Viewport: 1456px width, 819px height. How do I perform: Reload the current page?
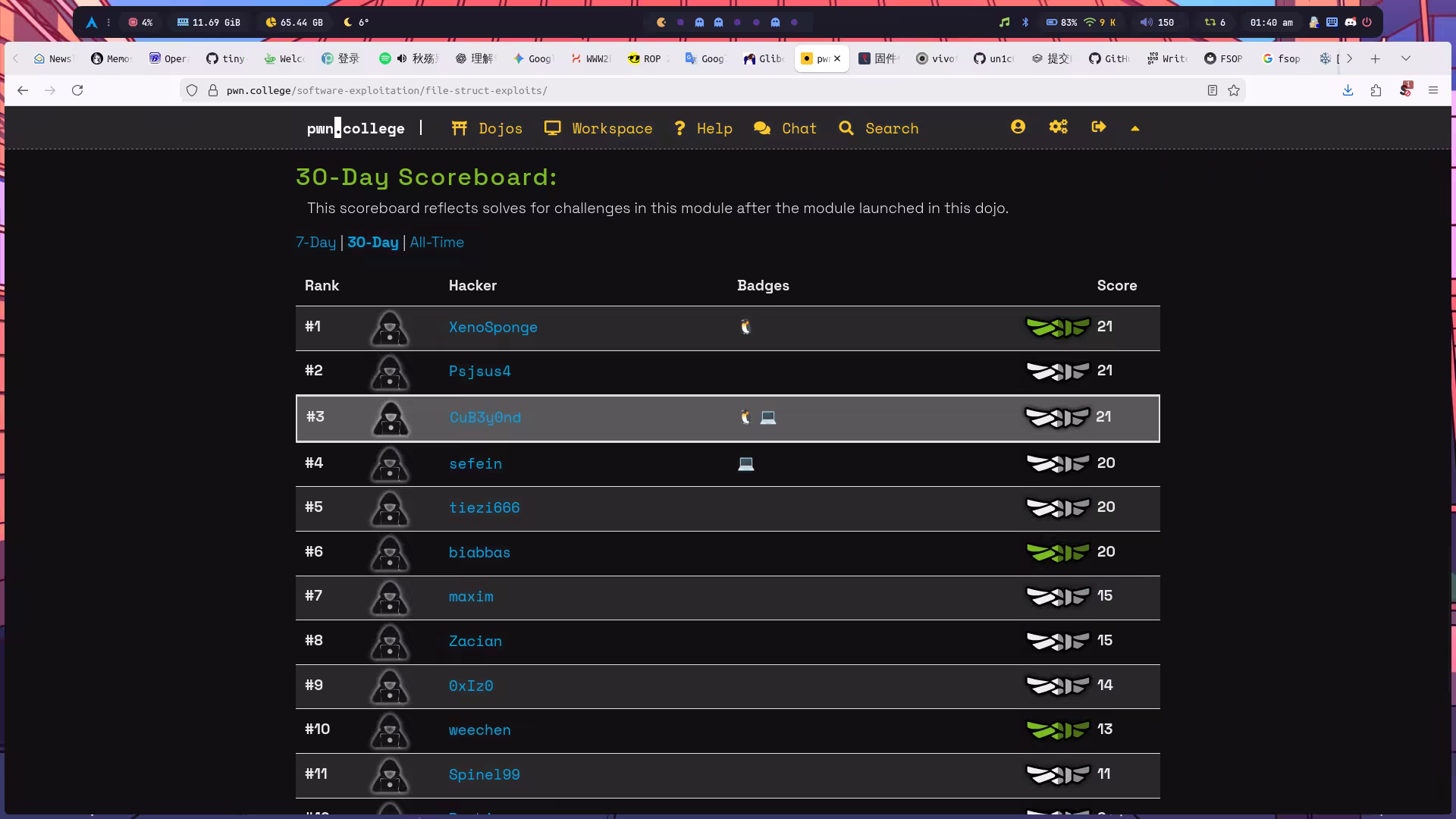tap(77, 90)
